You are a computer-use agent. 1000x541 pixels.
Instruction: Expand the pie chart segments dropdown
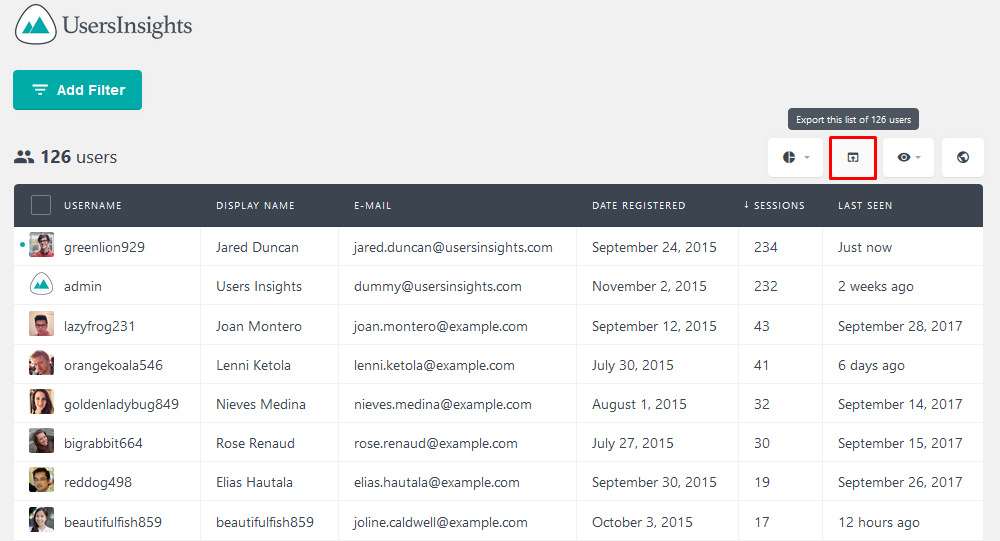[x=795, y=158]
